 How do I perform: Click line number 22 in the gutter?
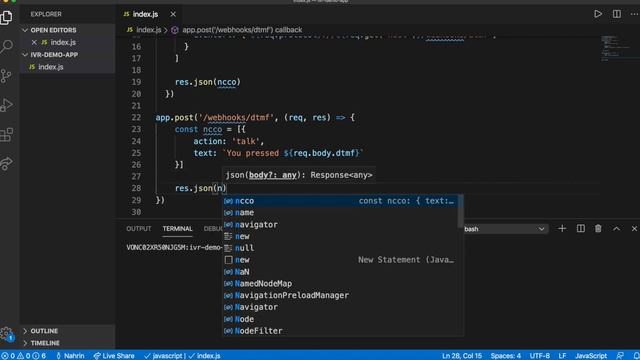pyautogui.click(x=136, y=118)
